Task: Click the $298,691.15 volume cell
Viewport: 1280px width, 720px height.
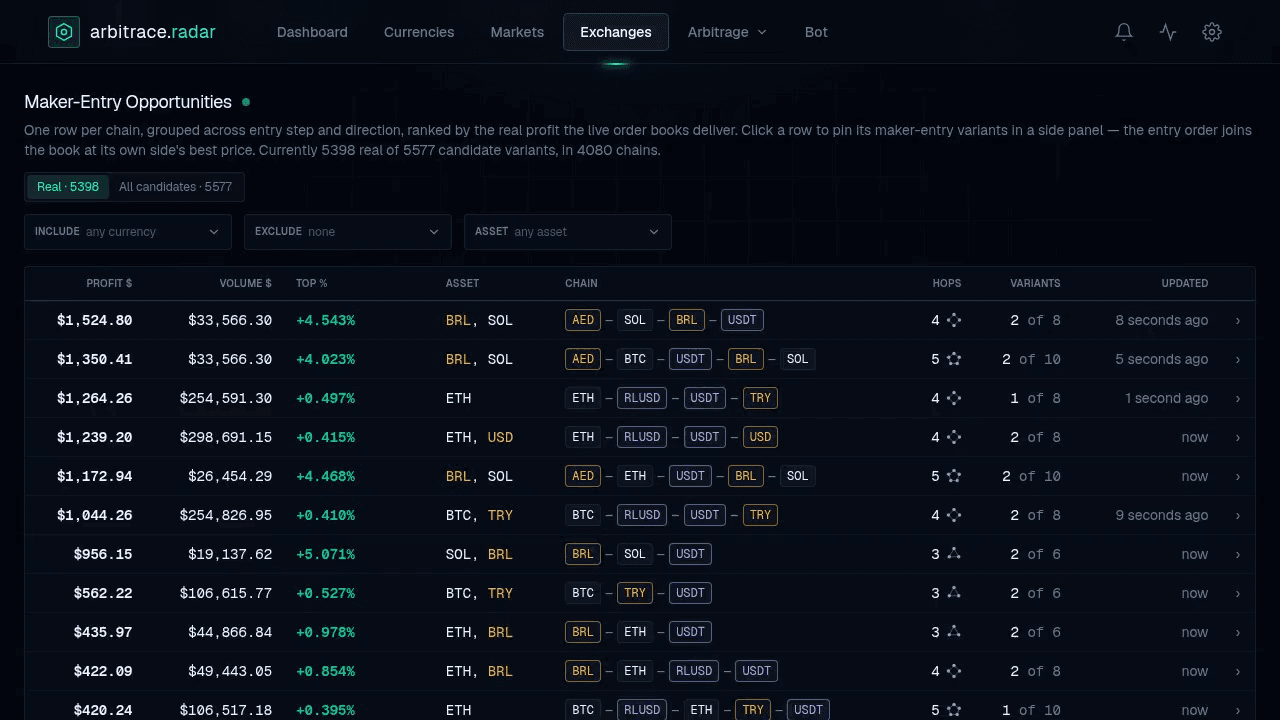Action: [226, 437]
